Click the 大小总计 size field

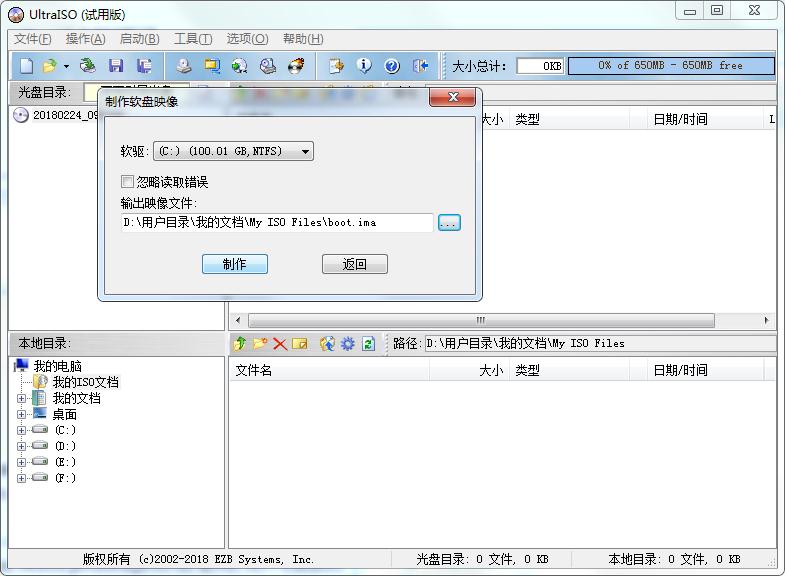[540, 66]
